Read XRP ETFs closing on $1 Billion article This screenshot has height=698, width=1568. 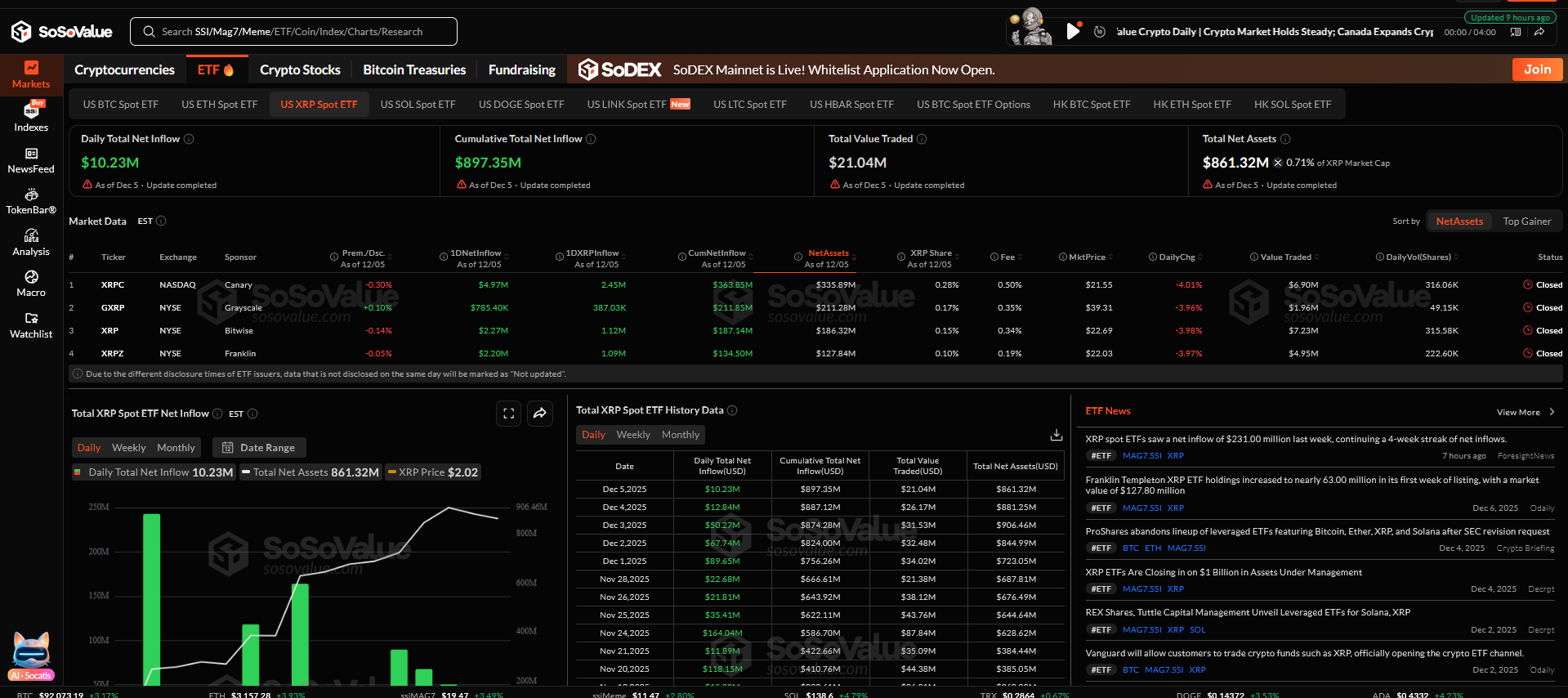[1223, 572]
